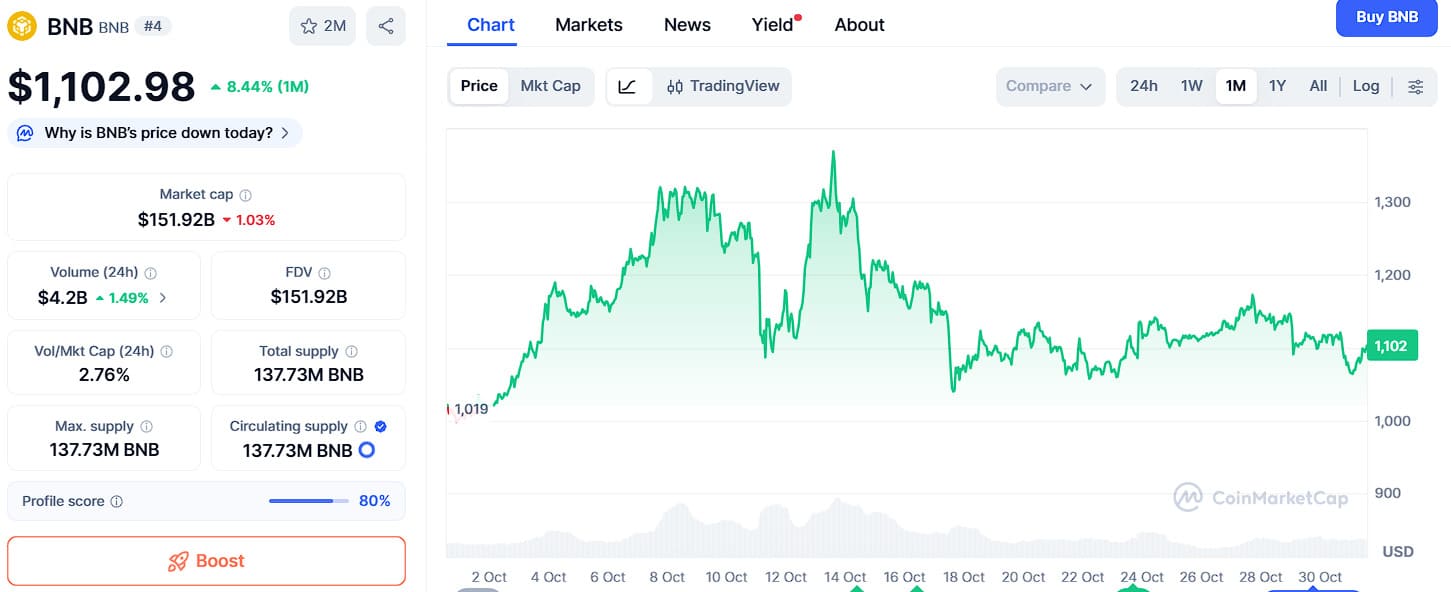Select the 1Y time range
The height and width of the screenshot is (592, 1451).
click(x=1277, y=86)
